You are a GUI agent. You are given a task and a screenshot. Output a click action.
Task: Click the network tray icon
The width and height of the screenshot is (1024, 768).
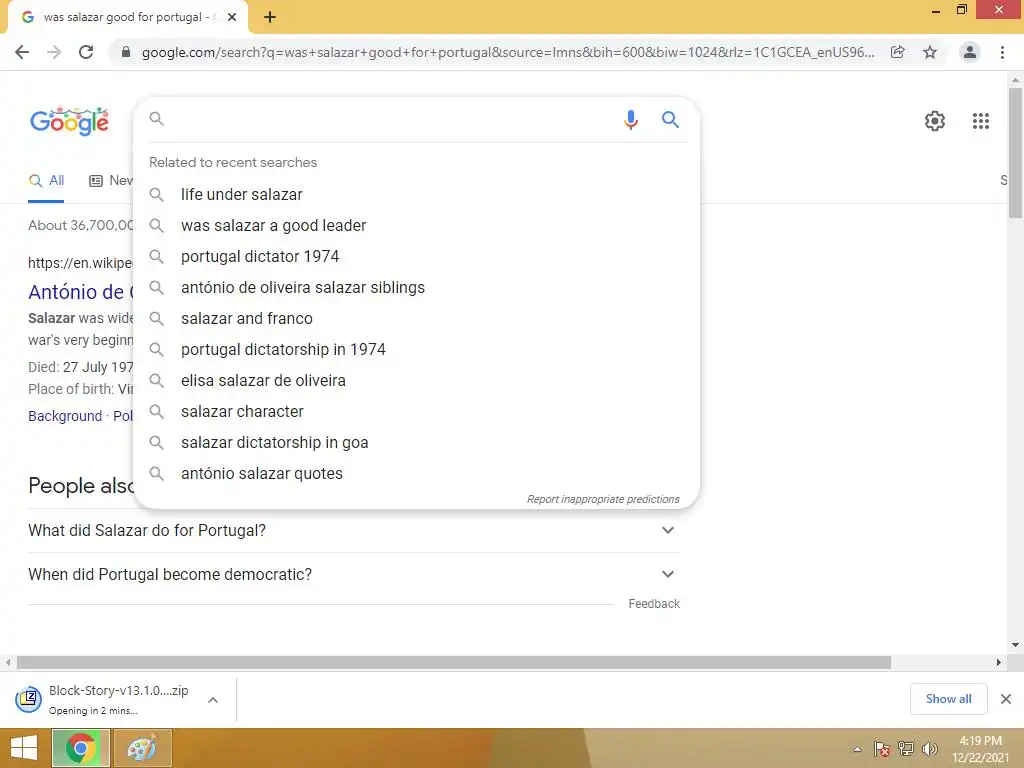click(906, 749)
